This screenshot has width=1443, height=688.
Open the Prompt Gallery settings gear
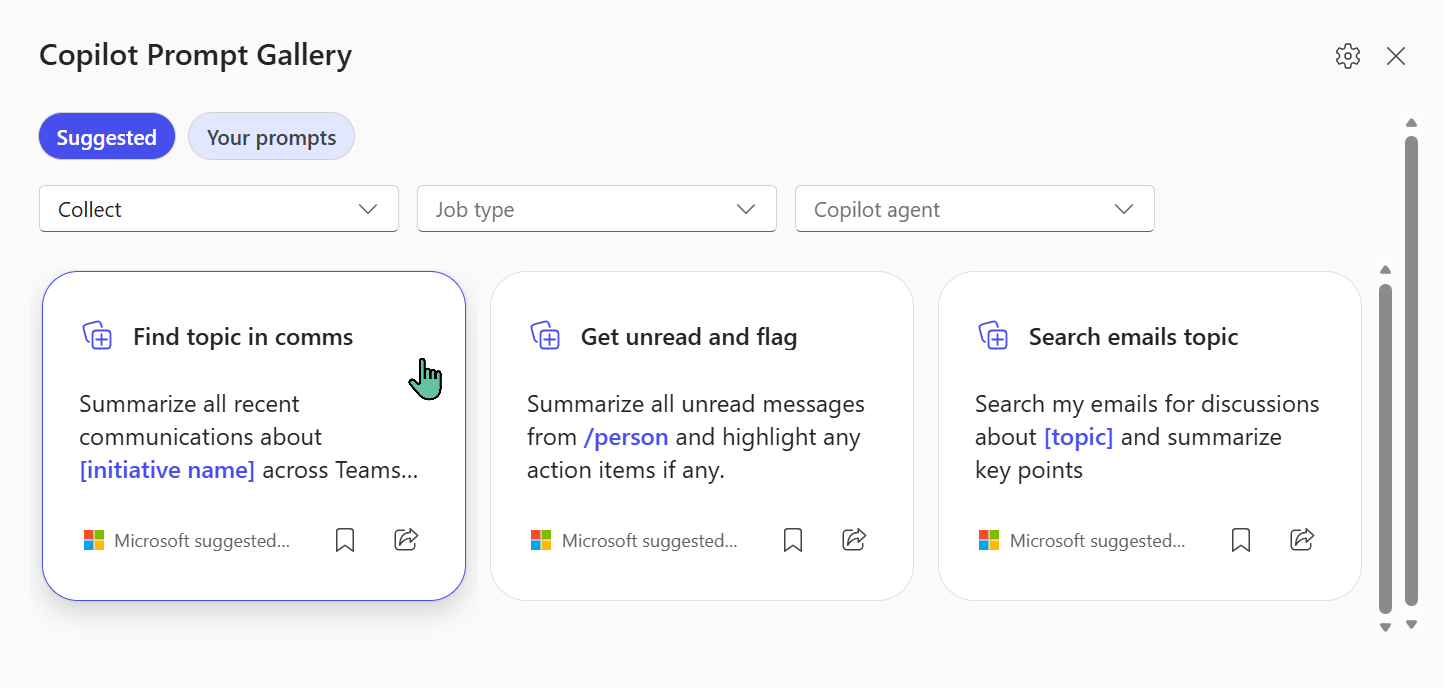1347,56
